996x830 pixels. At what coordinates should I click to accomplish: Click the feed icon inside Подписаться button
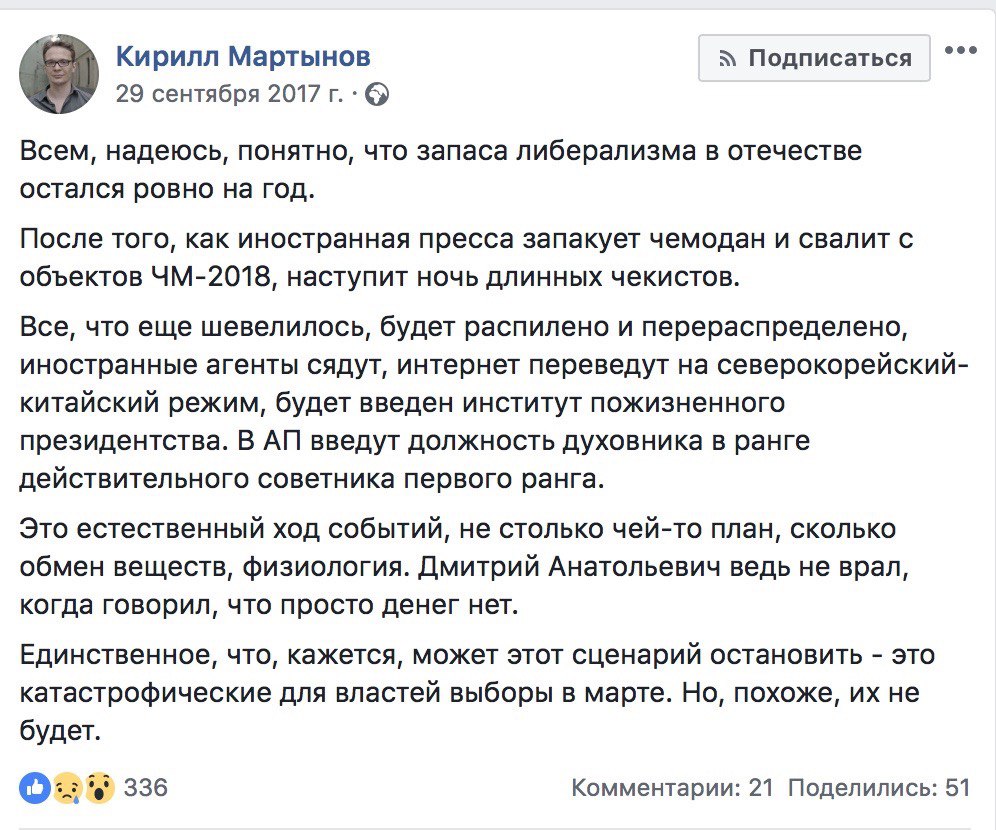point(728,59)
